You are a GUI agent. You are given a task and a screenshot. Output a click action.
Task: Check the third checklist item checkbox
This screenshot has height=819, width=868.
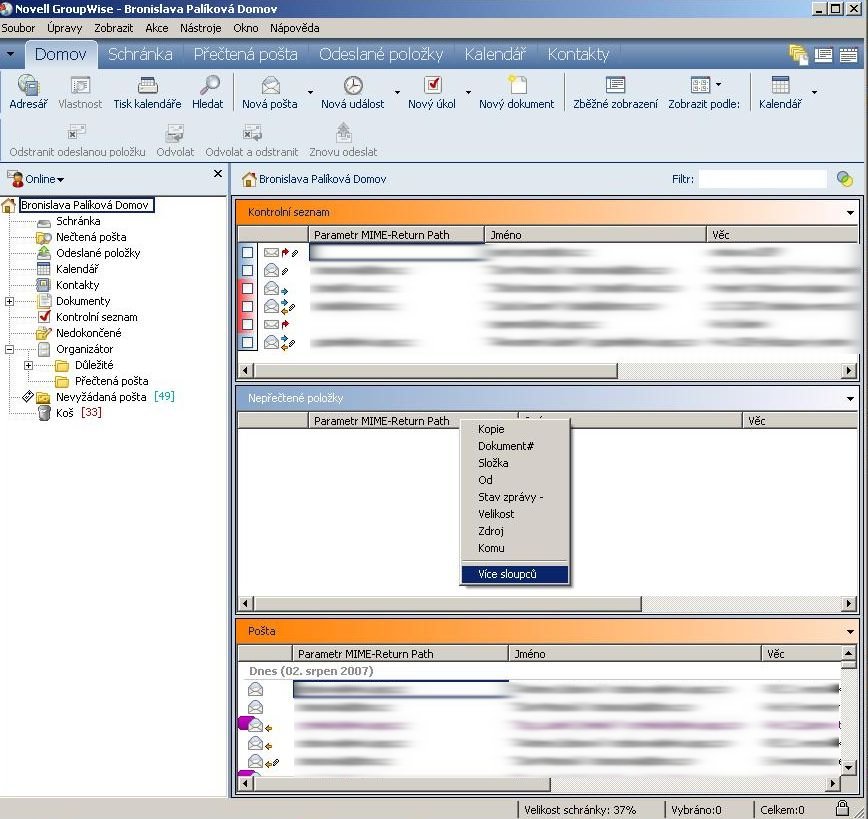(247, 289)
